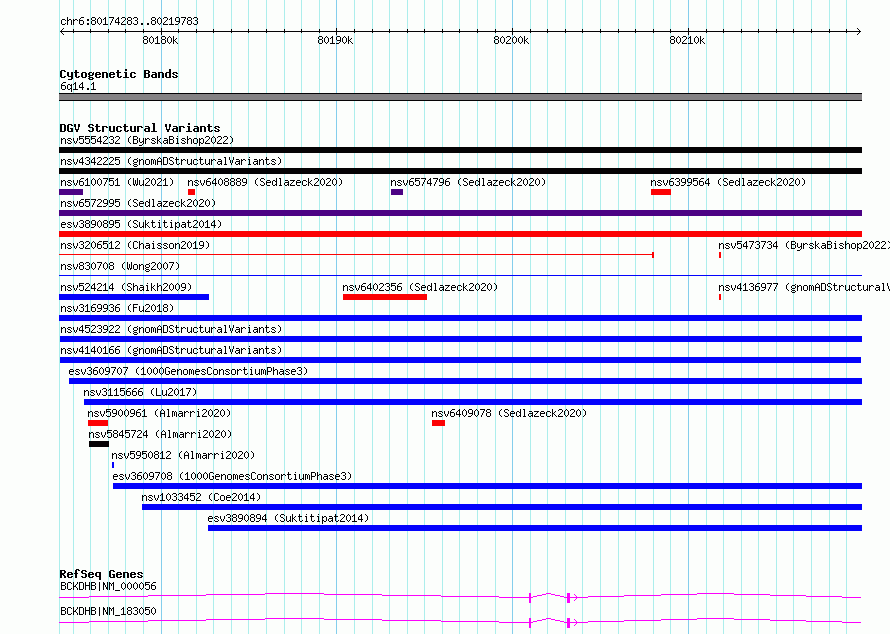Select the nsv6402356 red variant bar
The image size is (890, 634).
click(385, 297)
